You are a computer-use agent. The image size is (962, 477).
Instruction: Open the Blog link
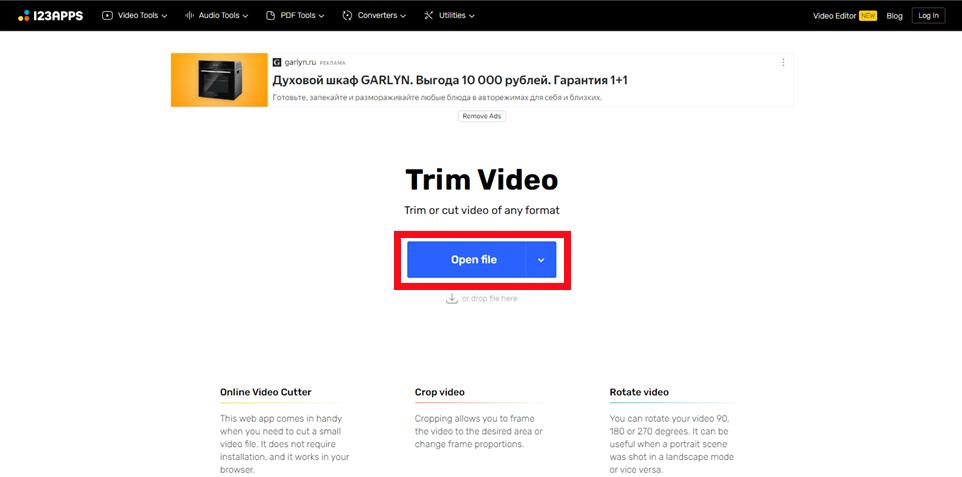point(894,16)
